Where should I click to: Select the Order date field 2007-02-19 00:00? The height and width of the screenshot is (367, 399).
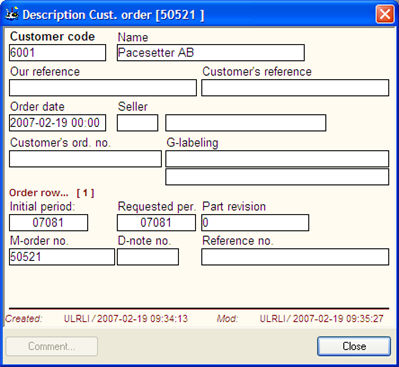57,123
